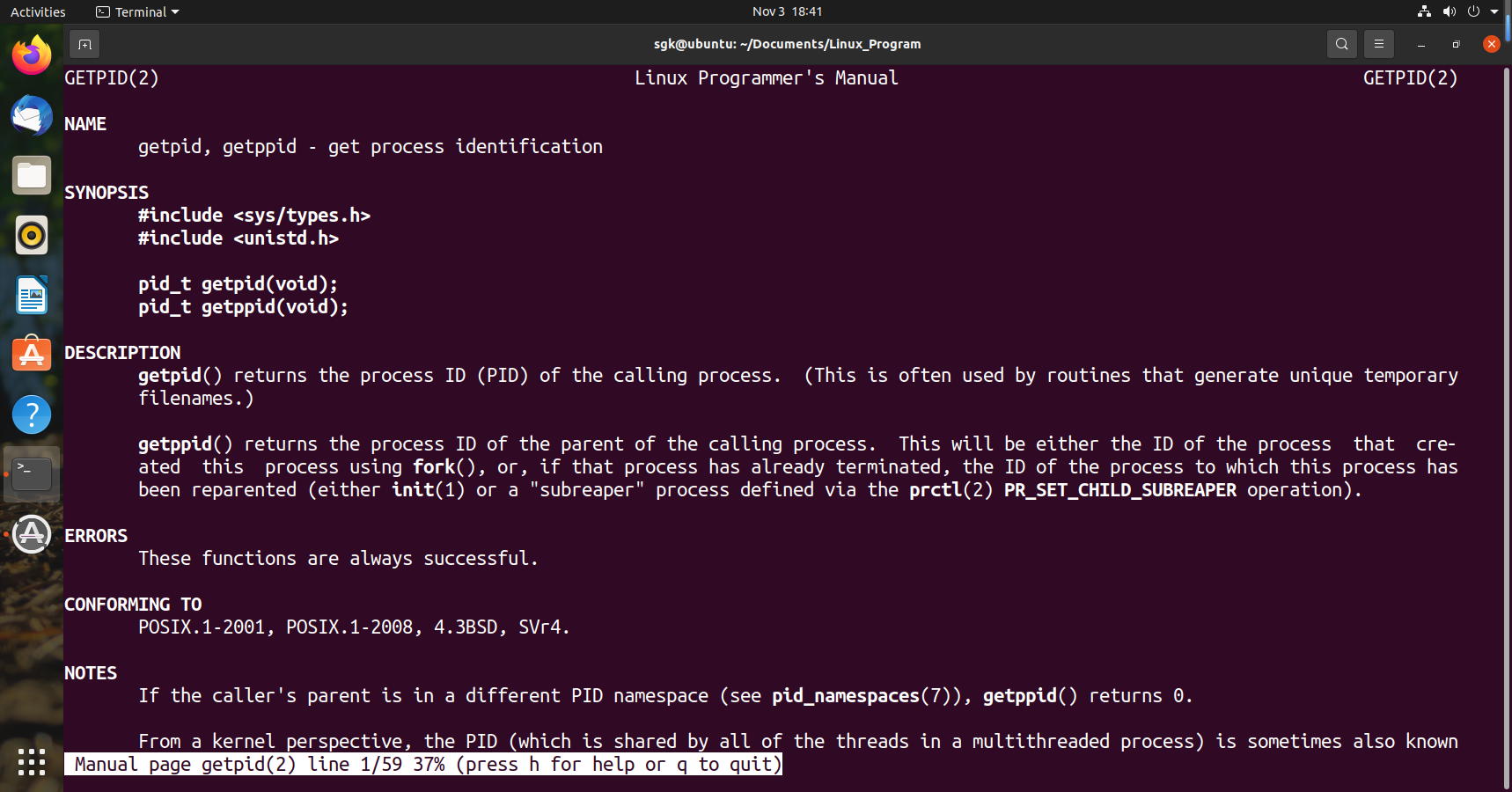The width and height of the screenshot is (1512, 792).
Task: Open the clock showing Nov 3 18:41
Action: [x=787, y=11]
